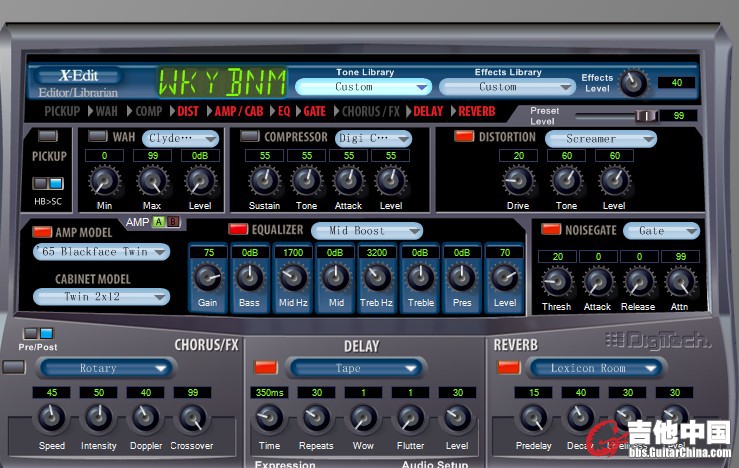Click the Distortion Drive knob
Screen dimensions: 739x468
518,181
